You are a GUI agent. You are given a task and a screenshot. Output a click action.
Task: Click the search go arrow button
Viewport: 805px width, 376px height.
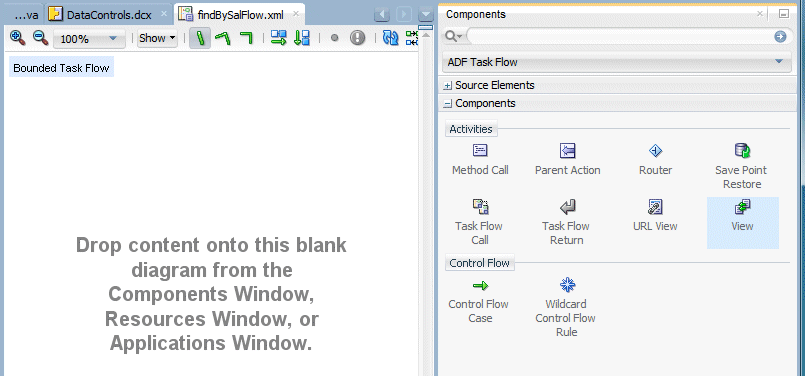780,36
